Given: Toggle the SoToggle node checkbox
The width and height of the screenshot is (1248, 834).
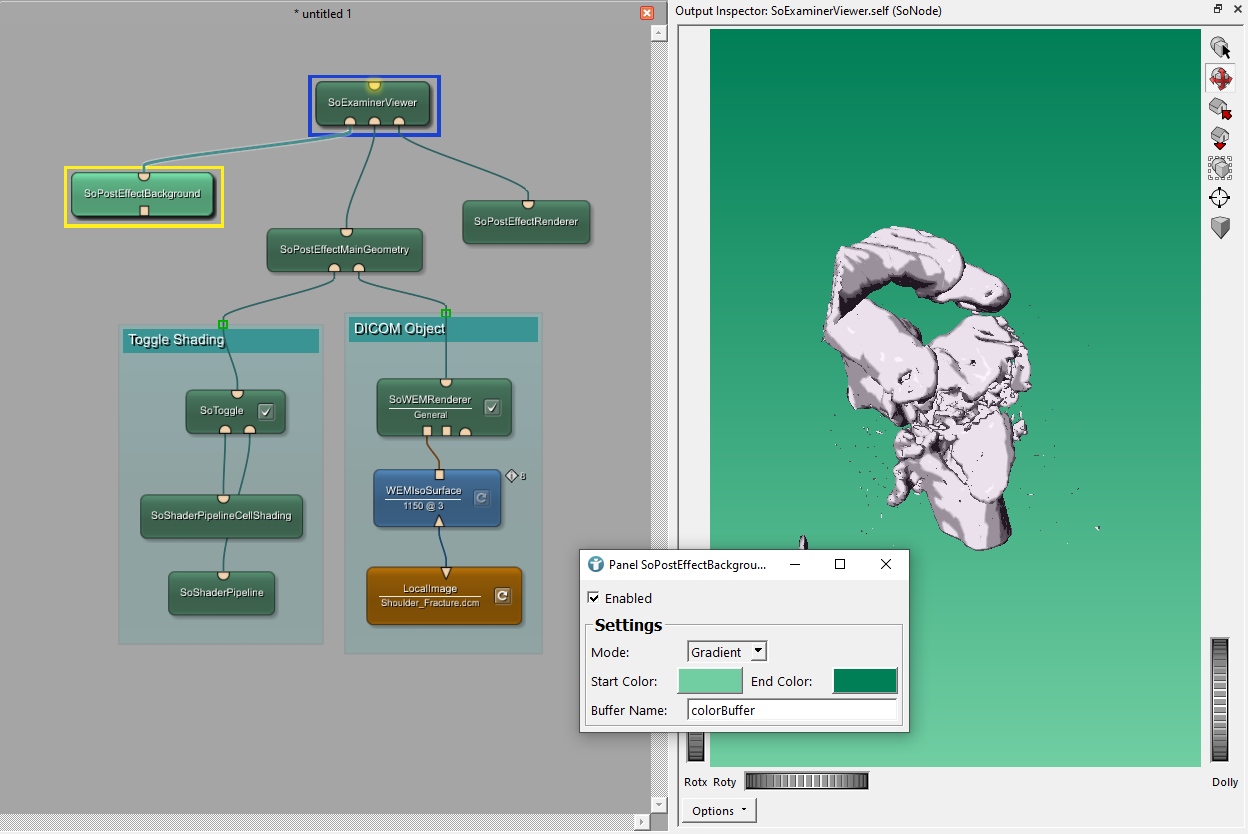Looking at the screenshot, I should (266, 411).
